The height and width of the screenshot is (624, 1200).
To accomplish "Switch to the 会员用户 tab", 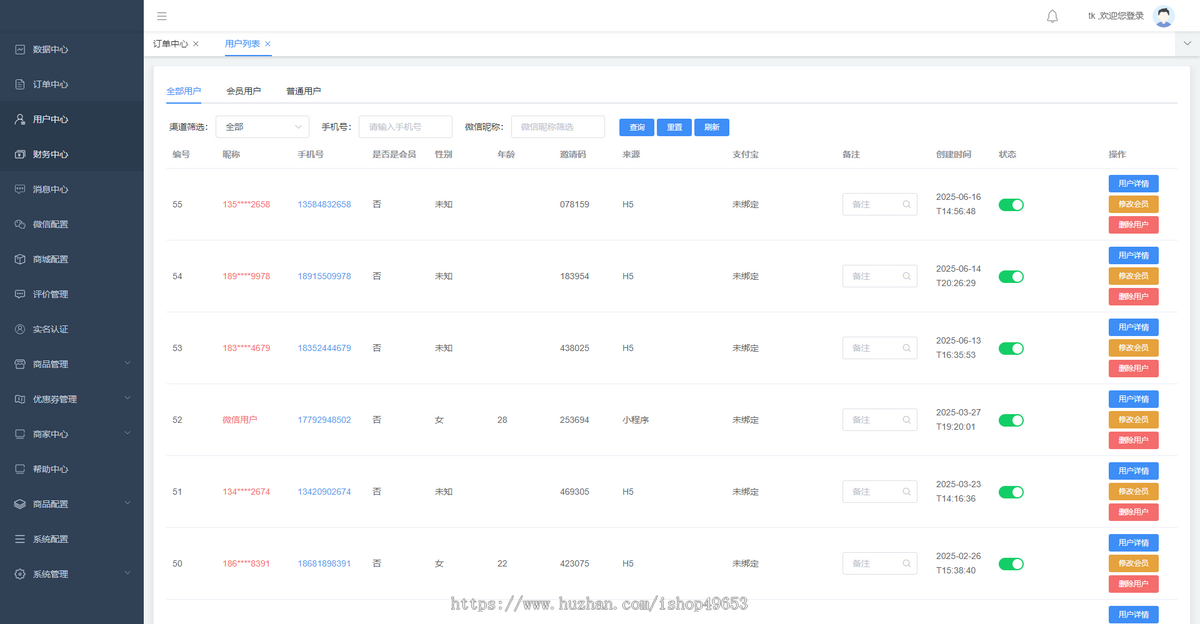I will [244, 91].
